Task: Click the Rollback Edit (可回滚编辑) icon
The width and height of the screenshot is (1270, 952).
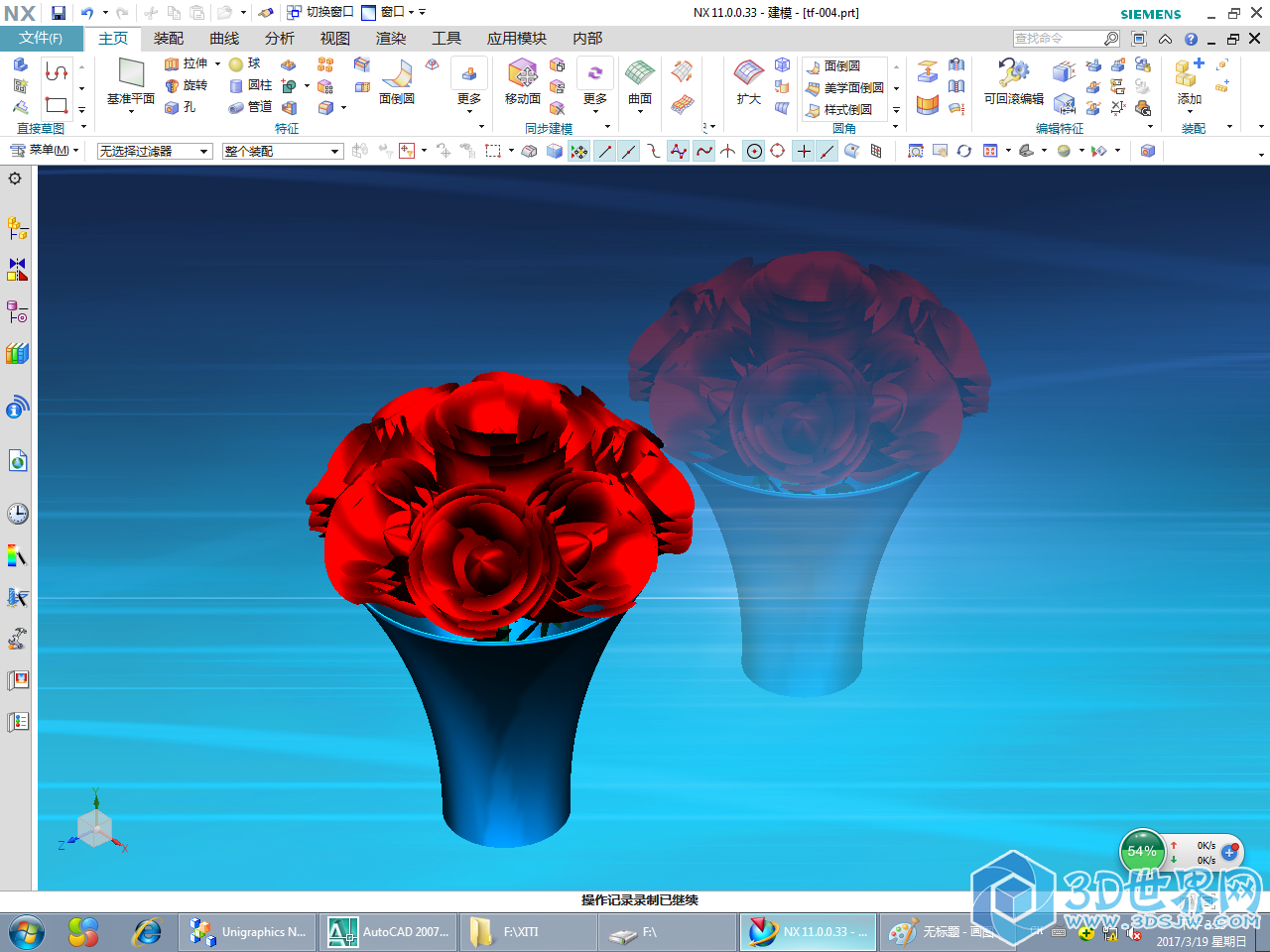Action: [1014, 81]
